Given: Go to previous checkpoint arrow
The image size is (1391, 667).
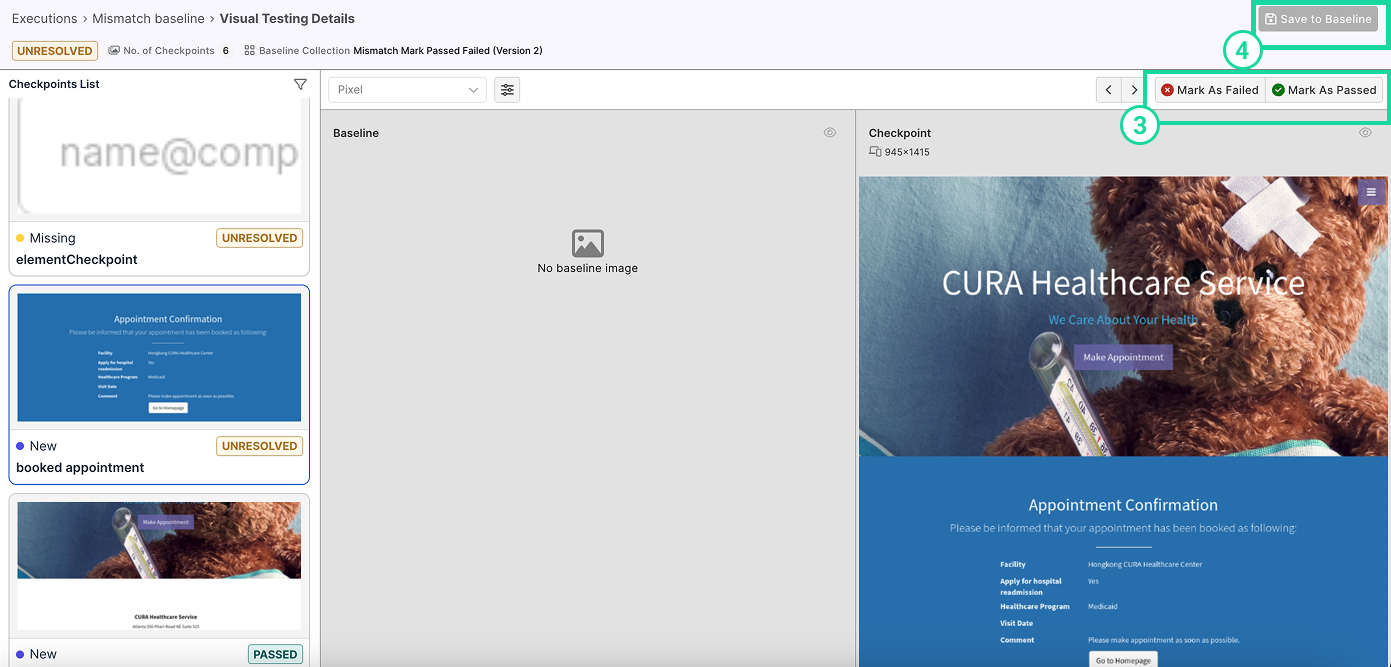Looking at the screenshot, I should [1108, 90].
